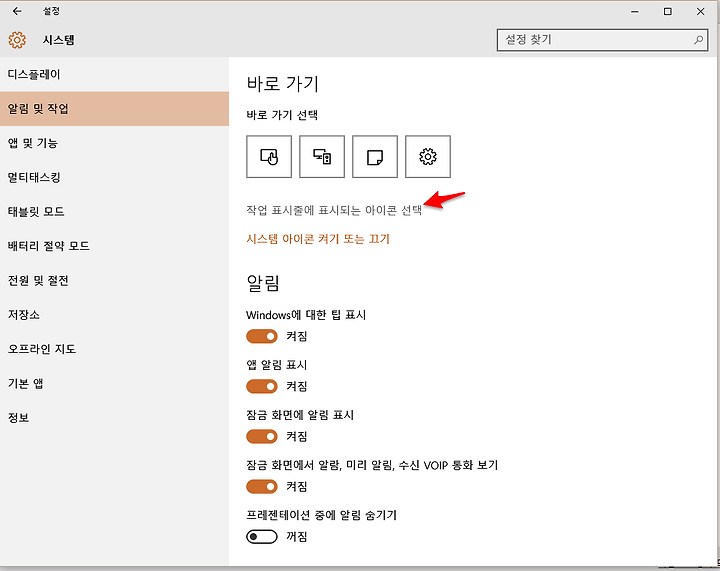Select the Note quick action tile
Screen dimensions: 720x571
pos(375,157)
